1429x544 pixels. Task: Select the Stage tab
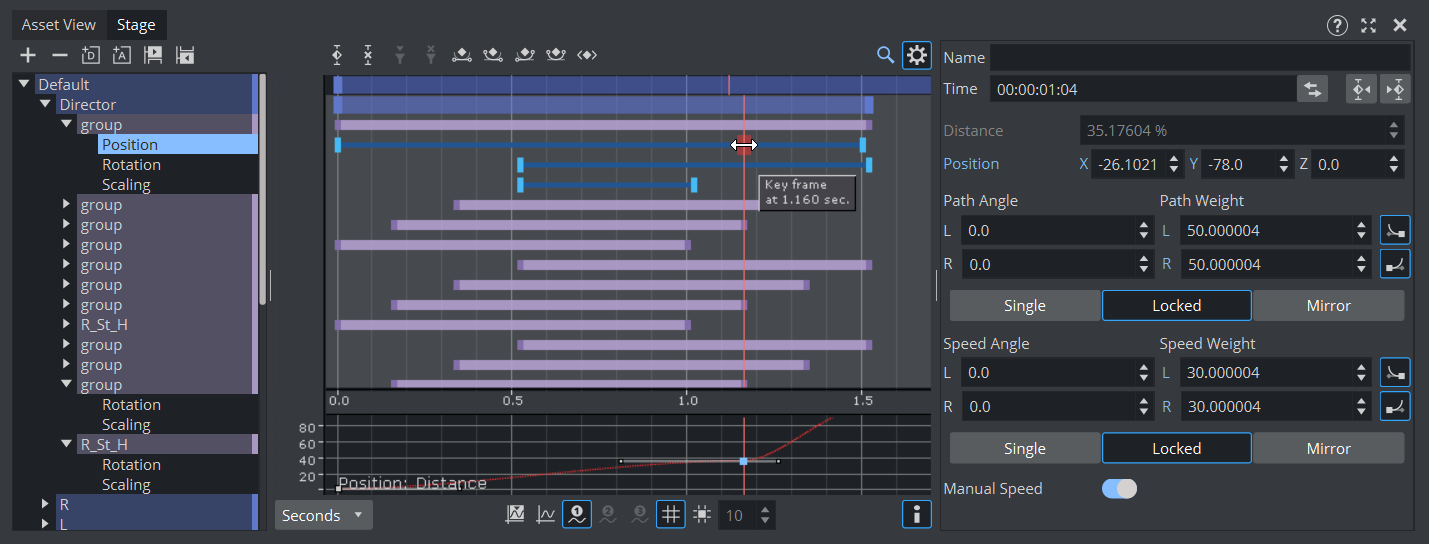(x=136, y=25)
